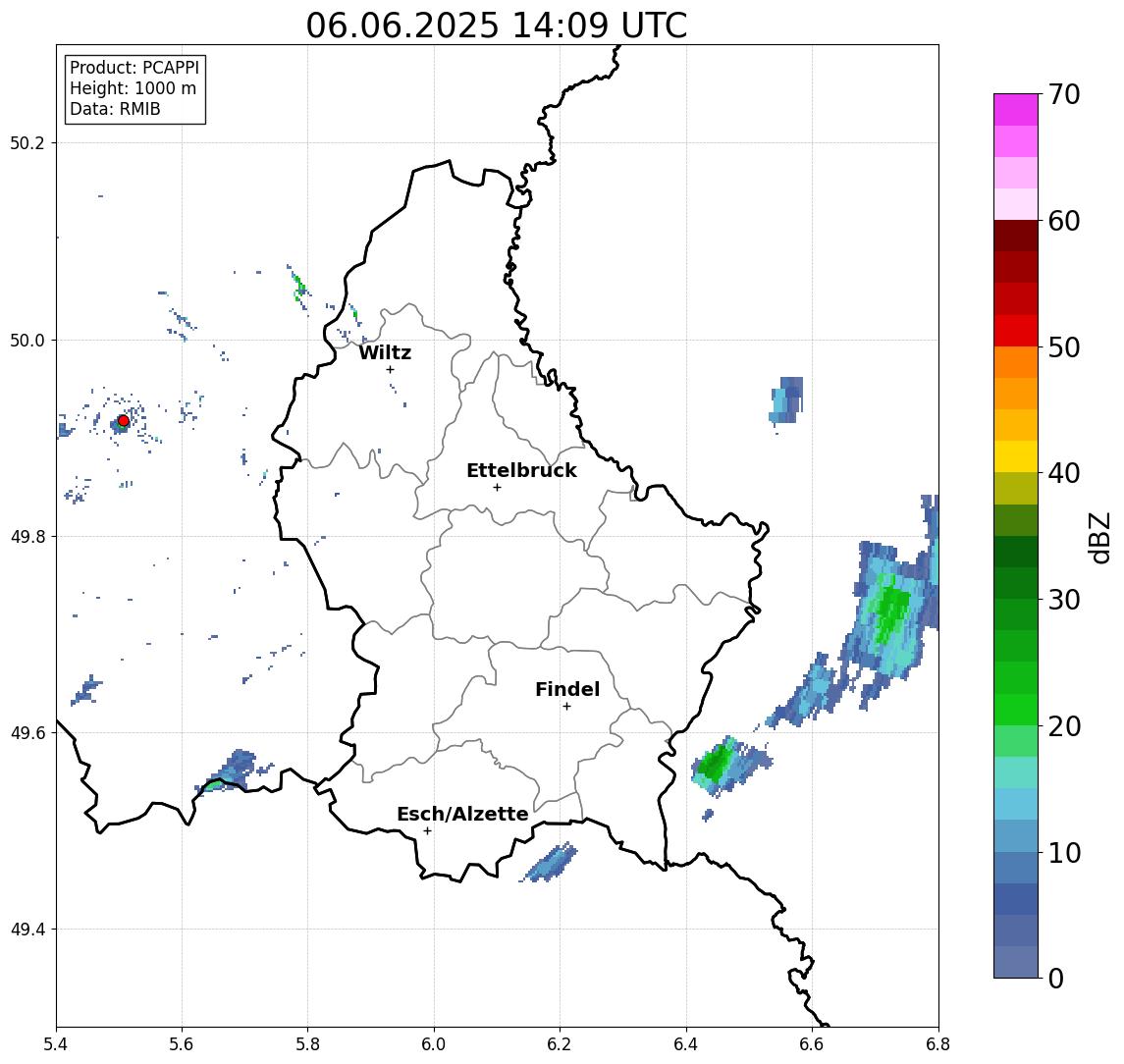
Task: Click the longitude tick label 6.6
Action: tap(812, 1044)
